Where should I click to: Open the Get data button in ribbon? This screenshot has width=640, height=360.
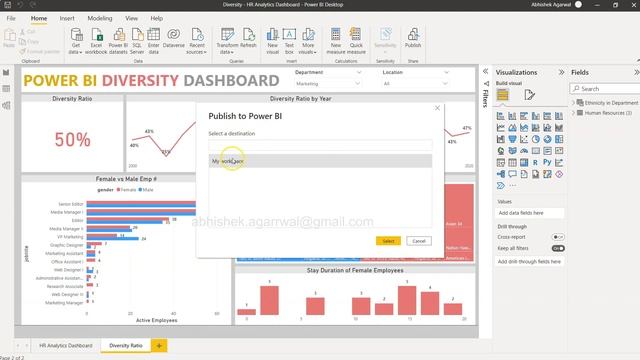pos(76,41)
